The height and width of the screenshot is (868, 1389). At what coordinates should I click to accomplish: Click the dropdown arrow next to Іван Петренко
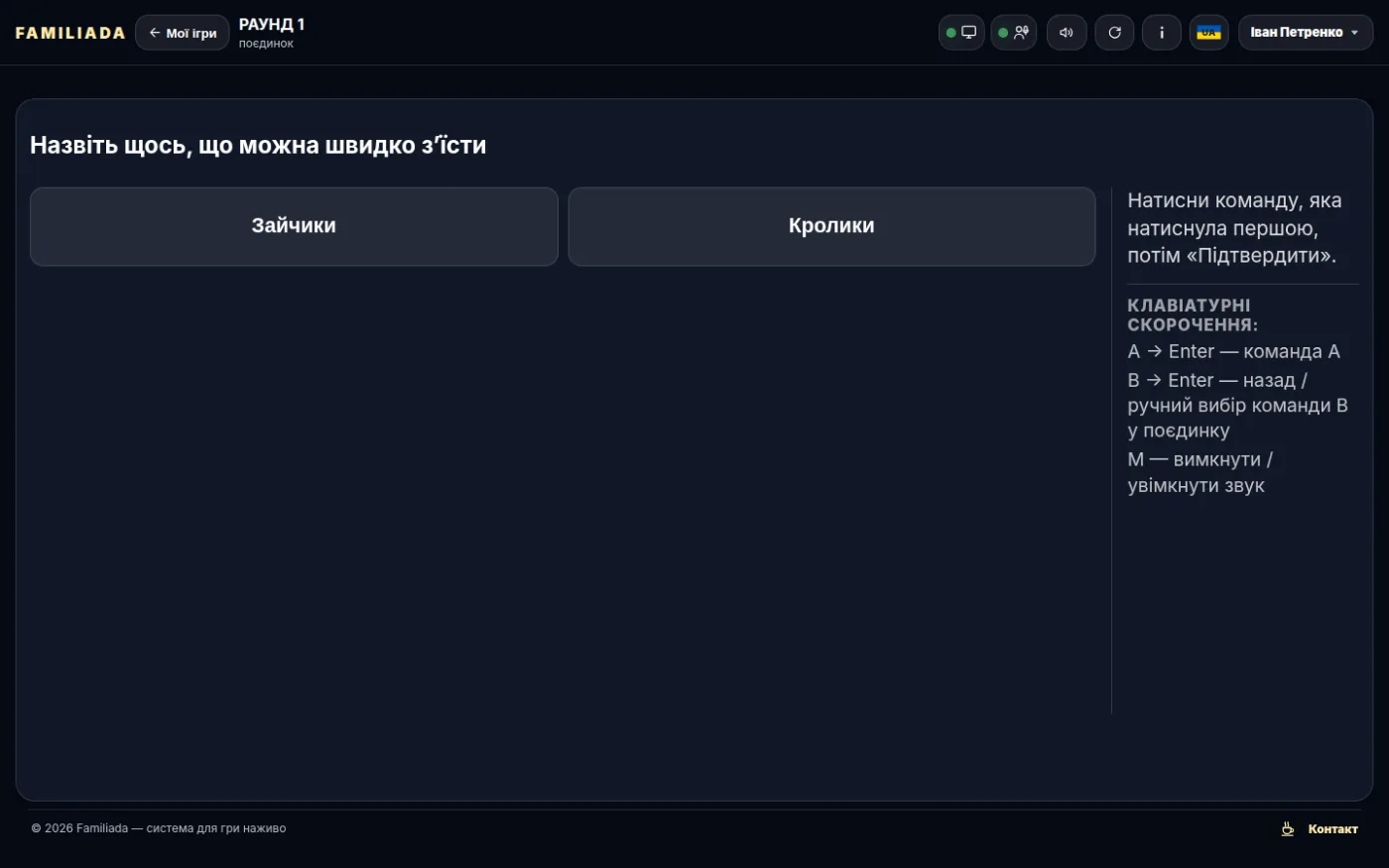click(1355, 33)
